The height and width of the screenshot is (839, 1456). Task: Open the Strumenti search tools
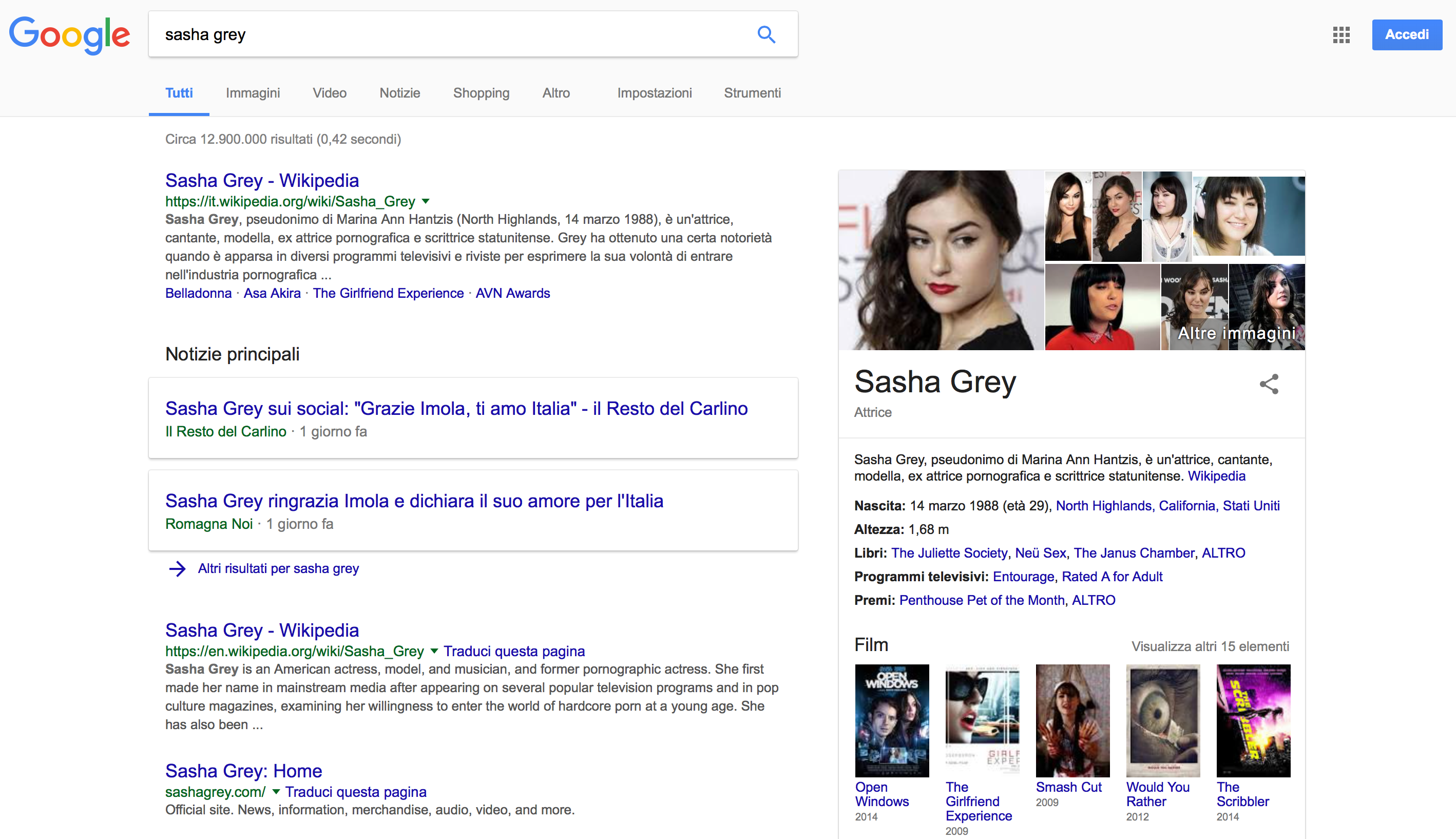click(753, 93)
